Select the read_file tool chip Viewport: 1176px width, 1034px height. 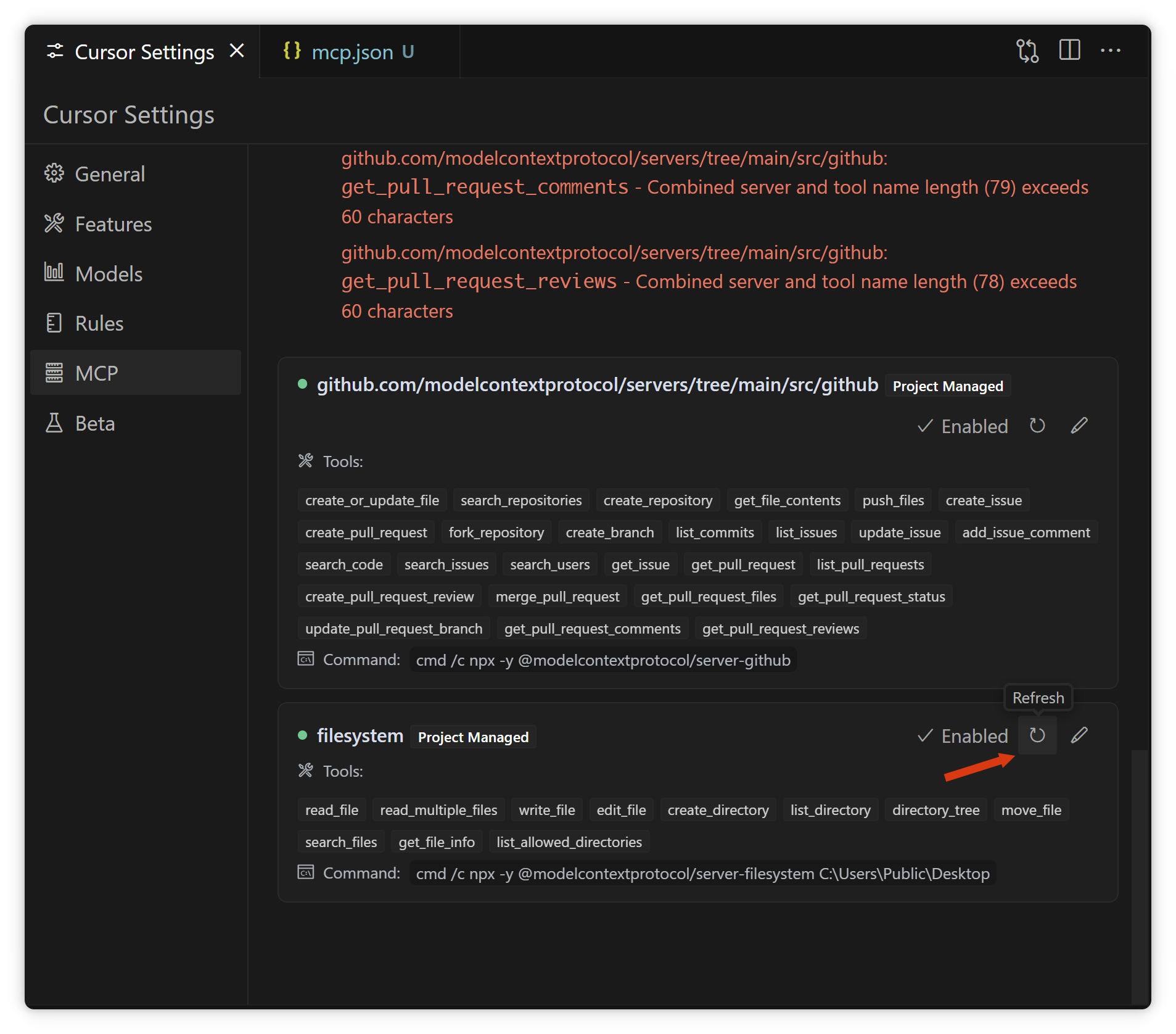331,810
